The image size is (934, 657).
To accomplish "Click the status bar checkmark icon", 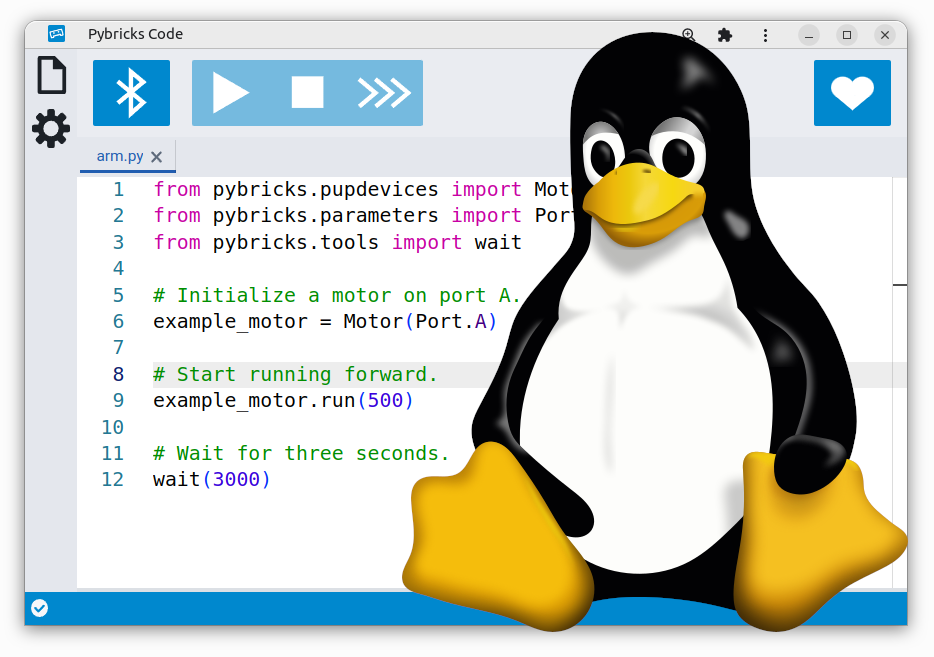I will coord(39,608).
